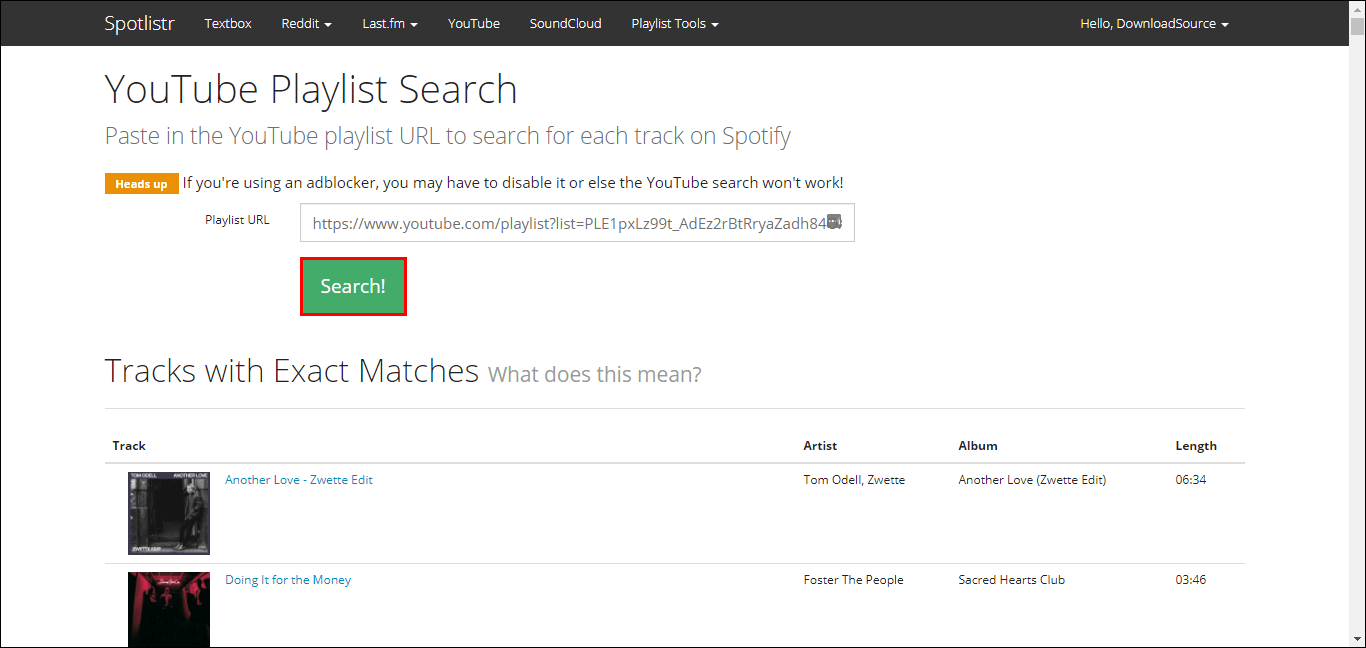Click the 06:34 length value

1191,480
